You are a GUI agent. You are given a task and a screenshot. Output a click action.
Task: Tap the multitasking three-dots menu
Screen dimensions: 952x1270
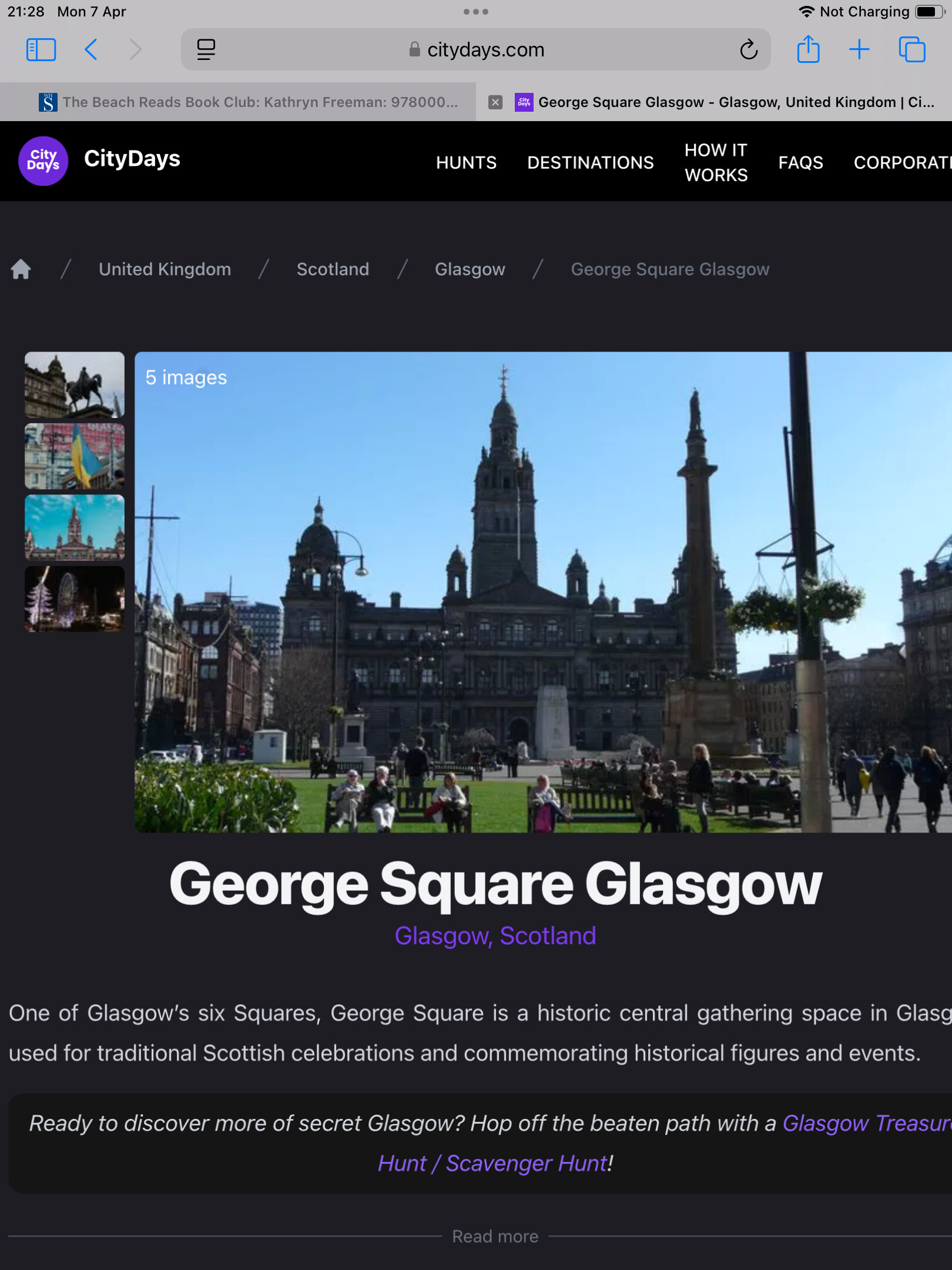click(476, 12)
